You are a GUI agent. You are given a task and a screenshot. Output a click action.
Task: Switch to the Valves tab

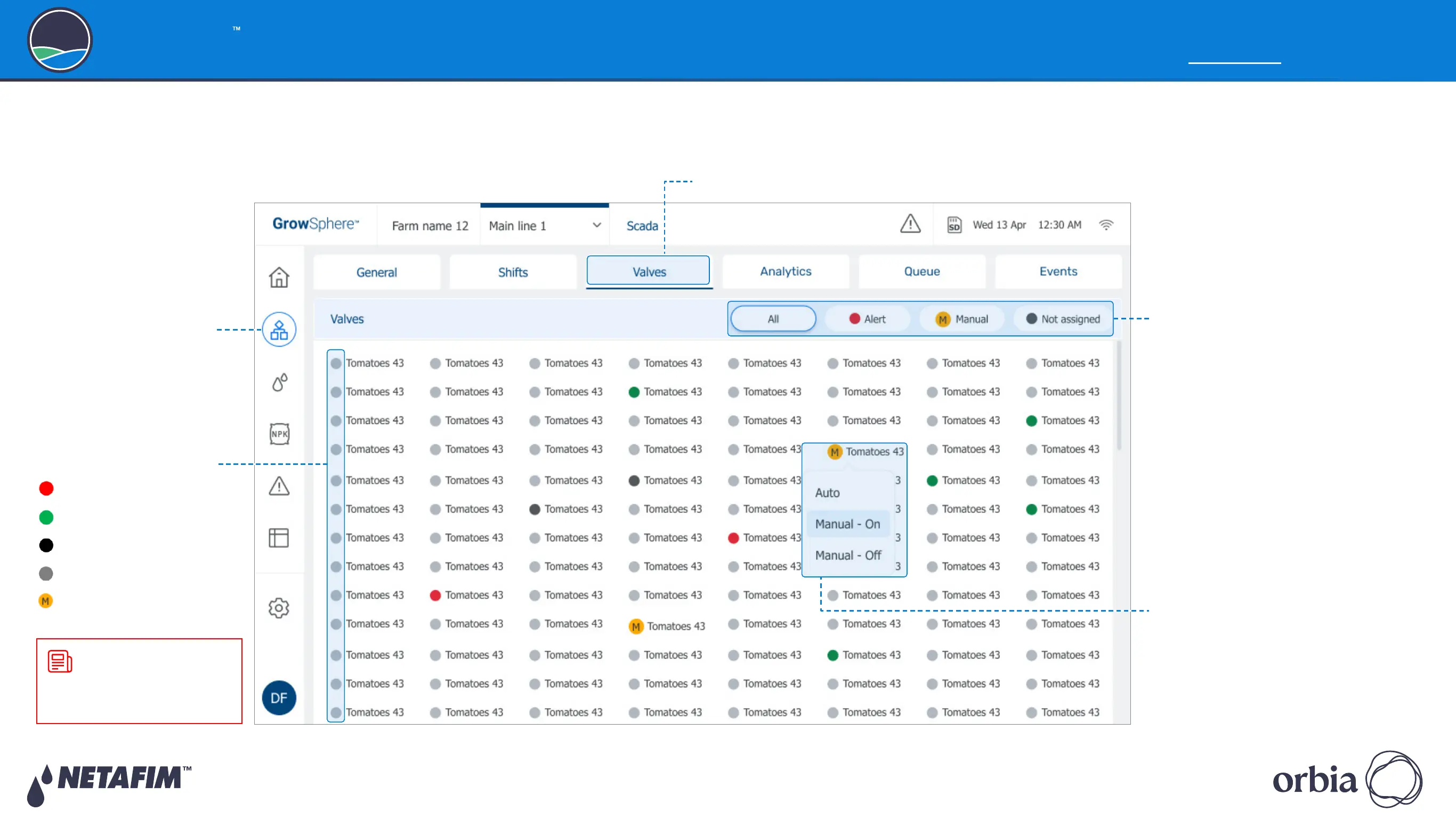tap(648, 271)
